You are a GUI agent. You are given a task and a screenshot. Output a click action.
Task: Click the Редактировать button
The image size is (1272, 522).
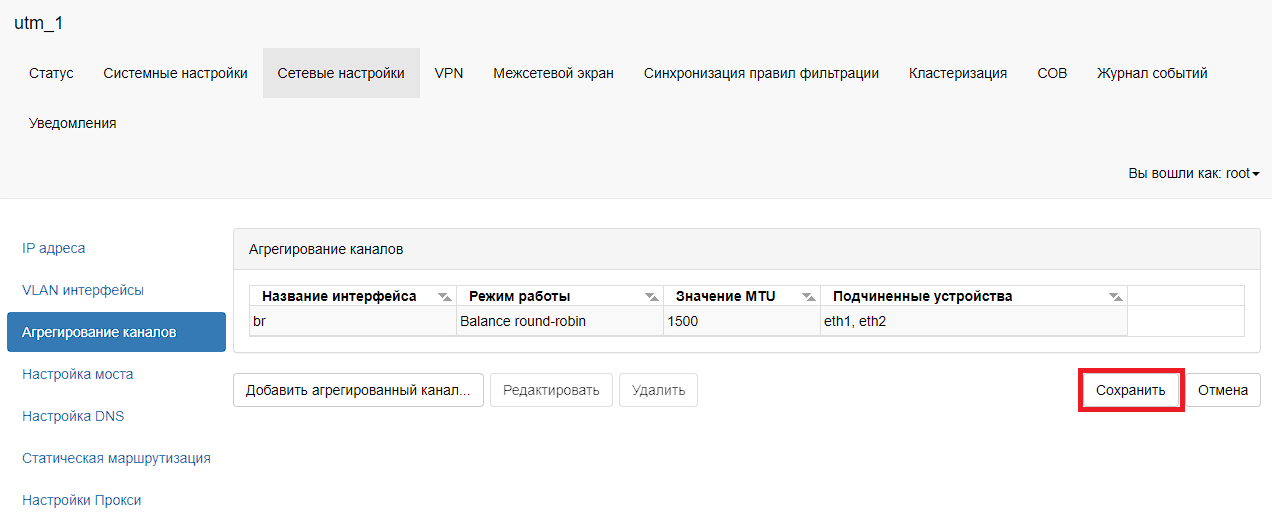tap(551, 390)
